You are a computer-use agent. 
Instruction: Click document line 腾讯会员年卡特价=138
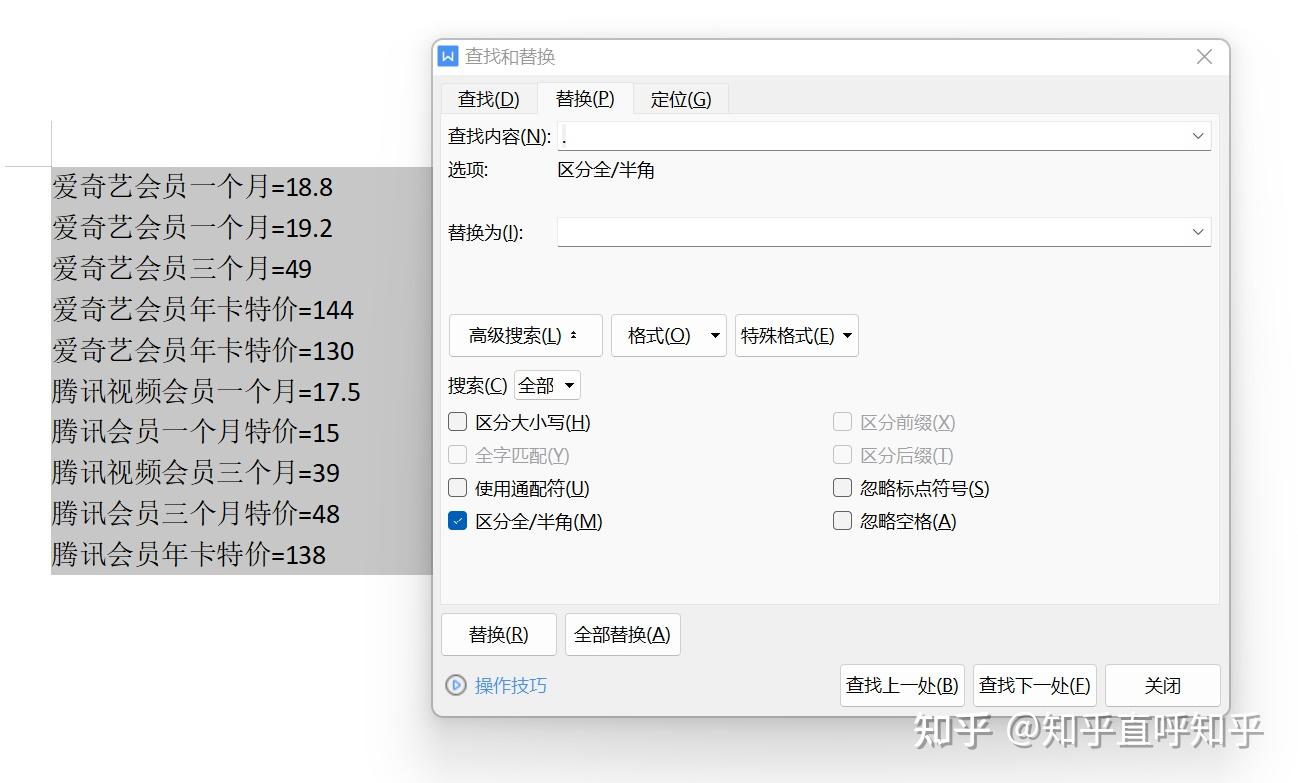pos(189,555)
